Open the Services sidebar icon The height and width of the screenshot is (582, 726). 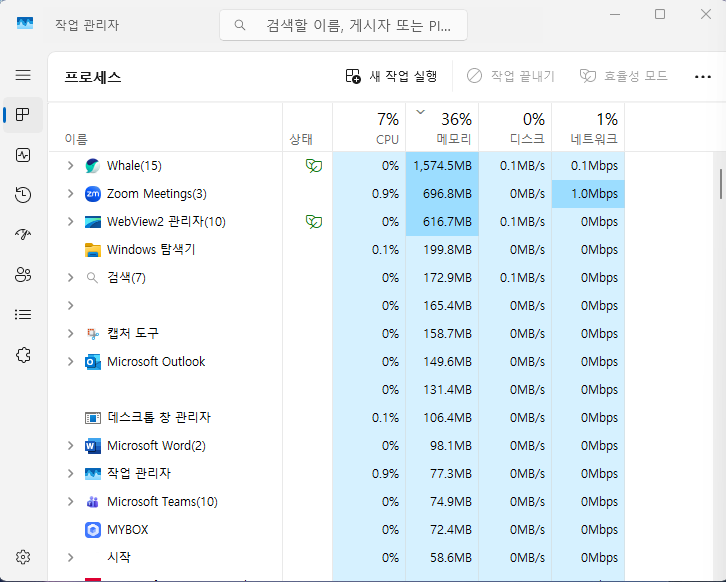23,355
